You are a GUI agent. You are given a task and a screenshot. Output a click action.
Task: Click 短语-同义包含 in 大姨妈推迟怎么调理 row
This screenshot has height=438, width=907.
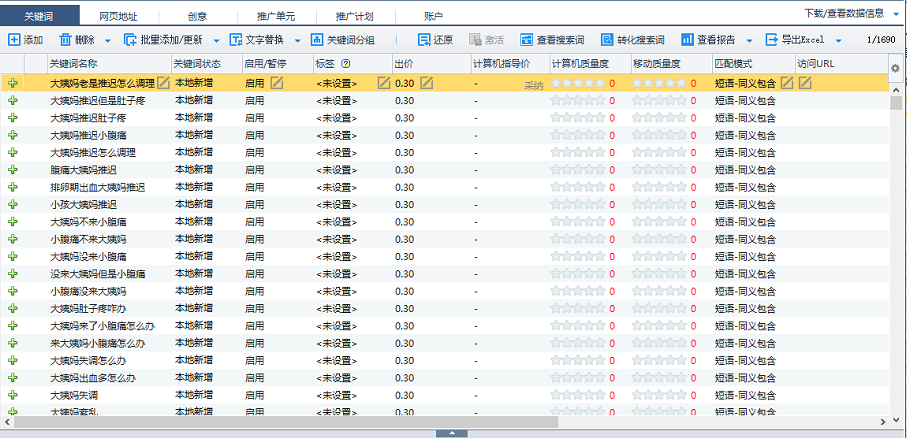coord(745,153)
